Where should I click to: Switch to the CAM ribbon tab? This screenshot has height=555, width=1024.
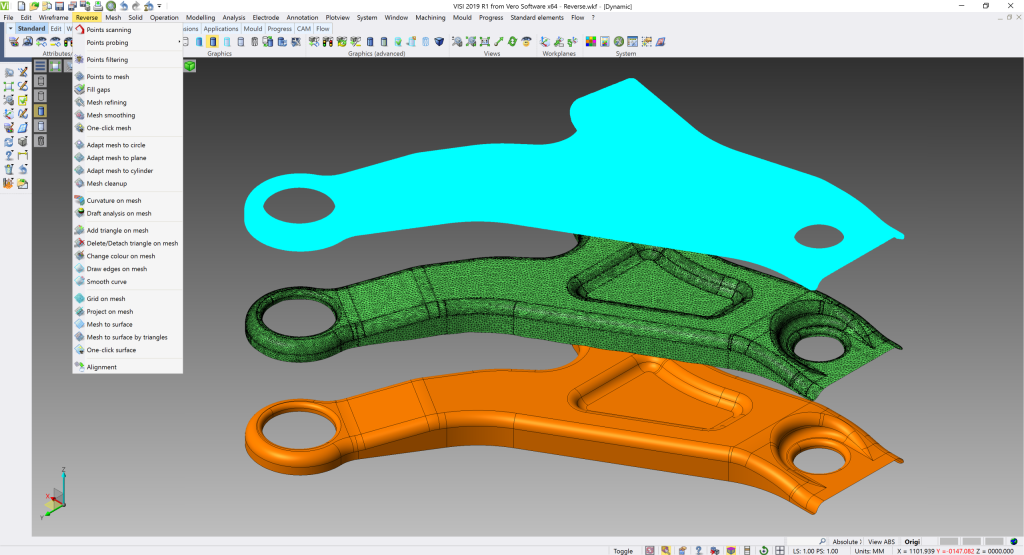[x=303, y=29]
